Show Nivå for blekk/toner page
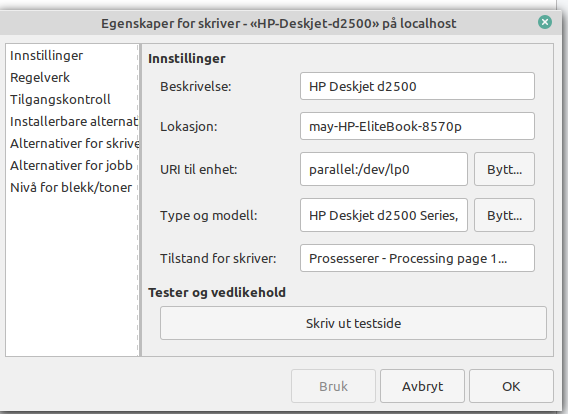This screenshot has width=568, height=414. pos(71,188)
